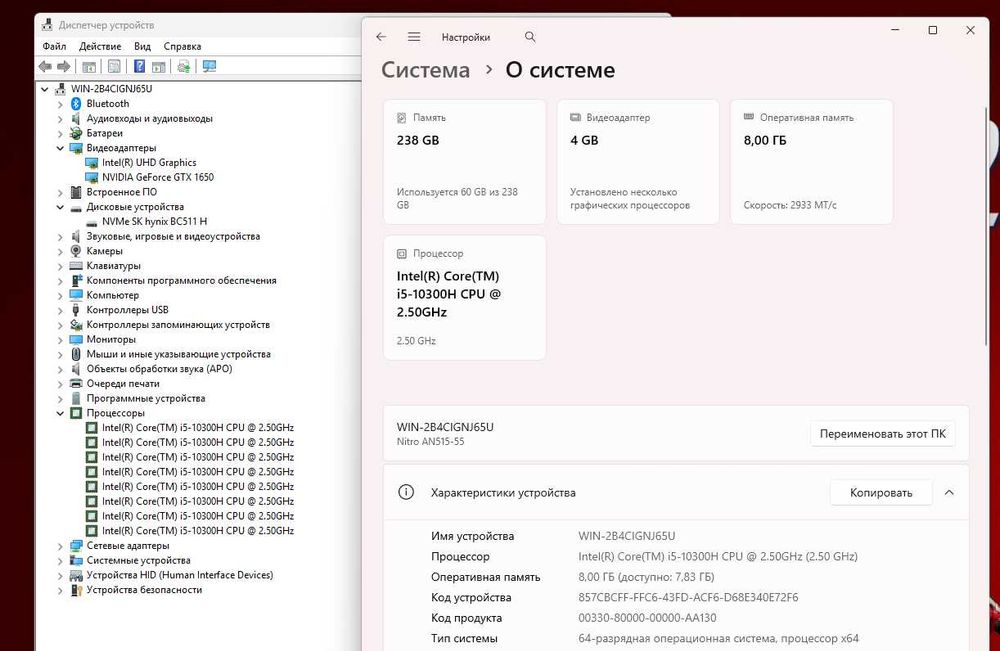Viewport: 1000px width, 651px height.
Task: Click the Back arrow in Device Manager toolbar
Action: point(45,66)
